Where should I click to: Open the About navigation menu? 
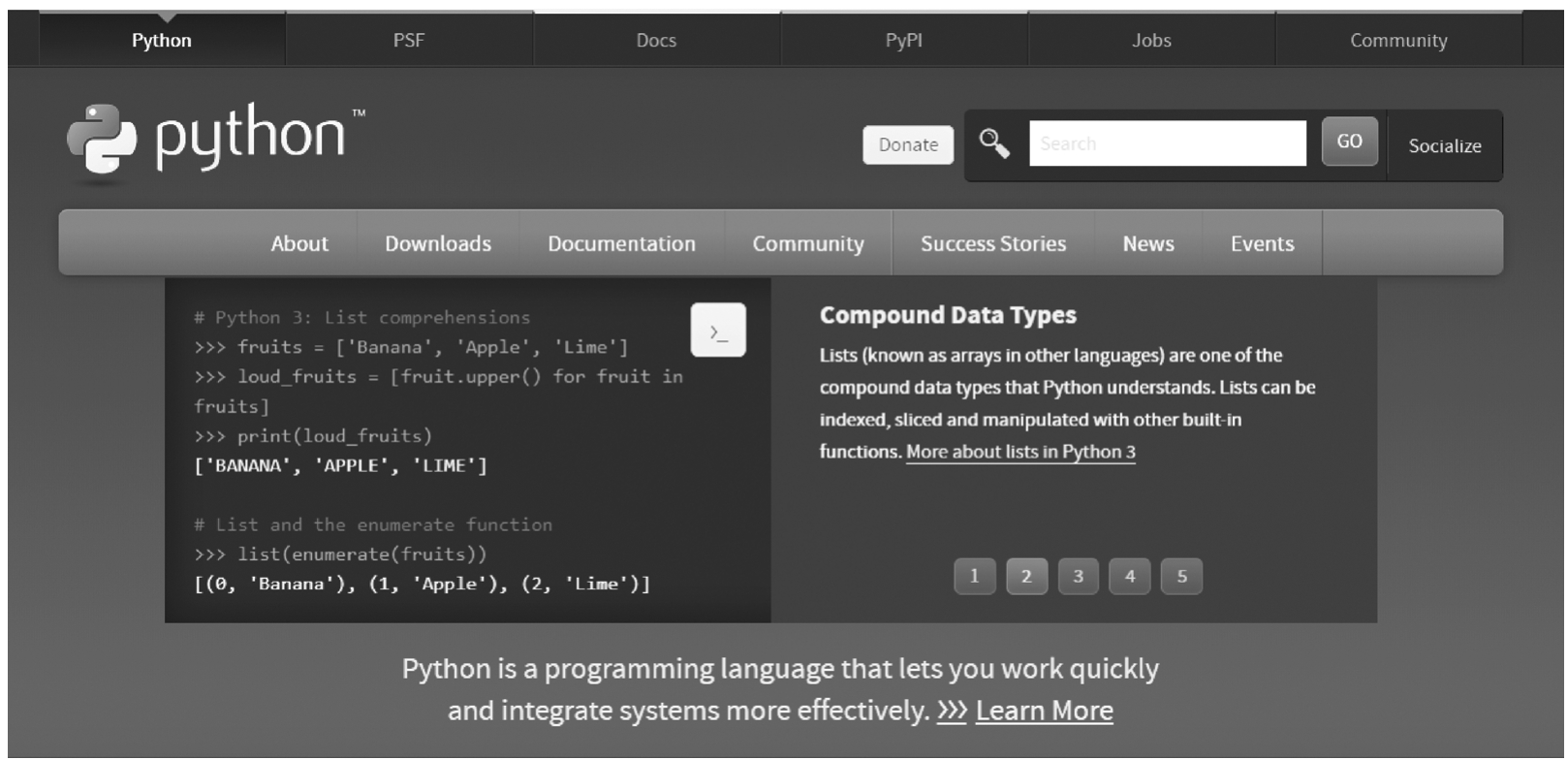tap(299, 243)
